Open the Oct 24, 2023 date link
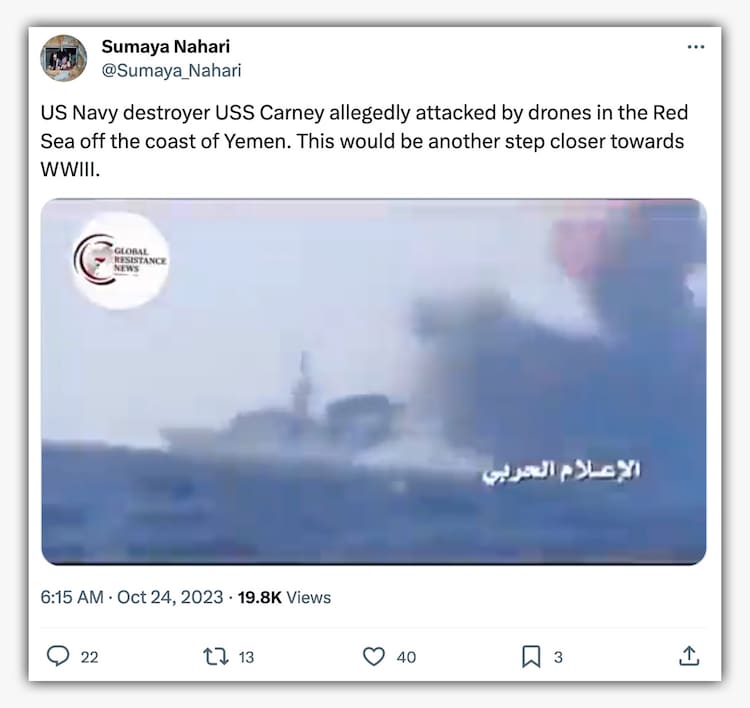 point(170,597)
